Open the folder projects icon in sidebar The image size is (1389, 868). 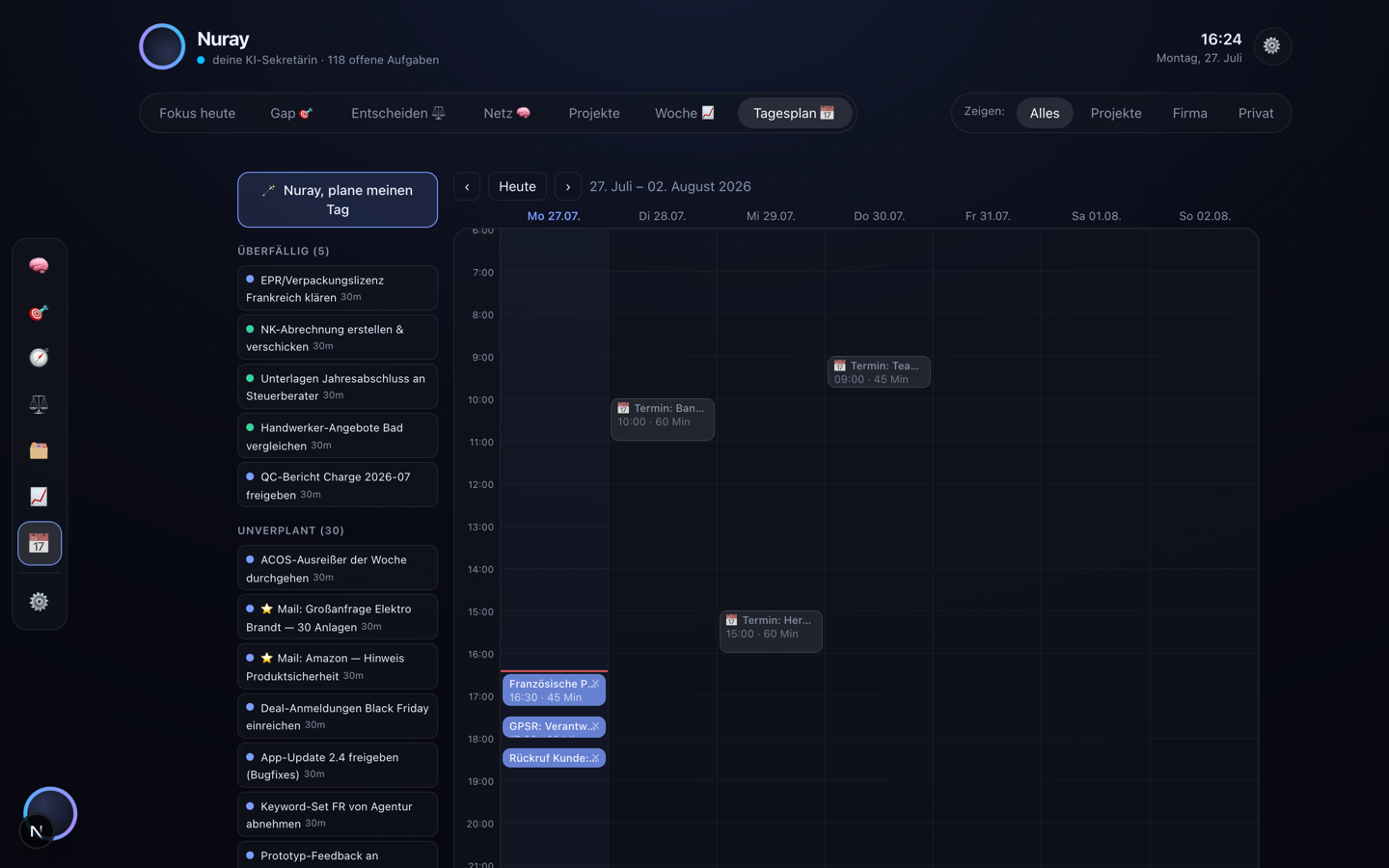tap(39, 450)
